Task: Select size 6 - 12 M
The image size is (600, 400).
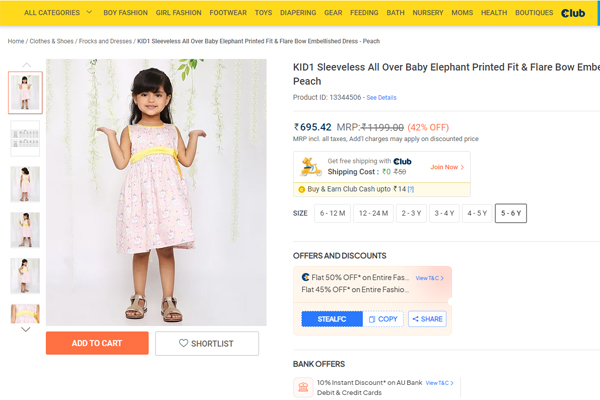Action: pyautogui.click(x=332, y=213)
